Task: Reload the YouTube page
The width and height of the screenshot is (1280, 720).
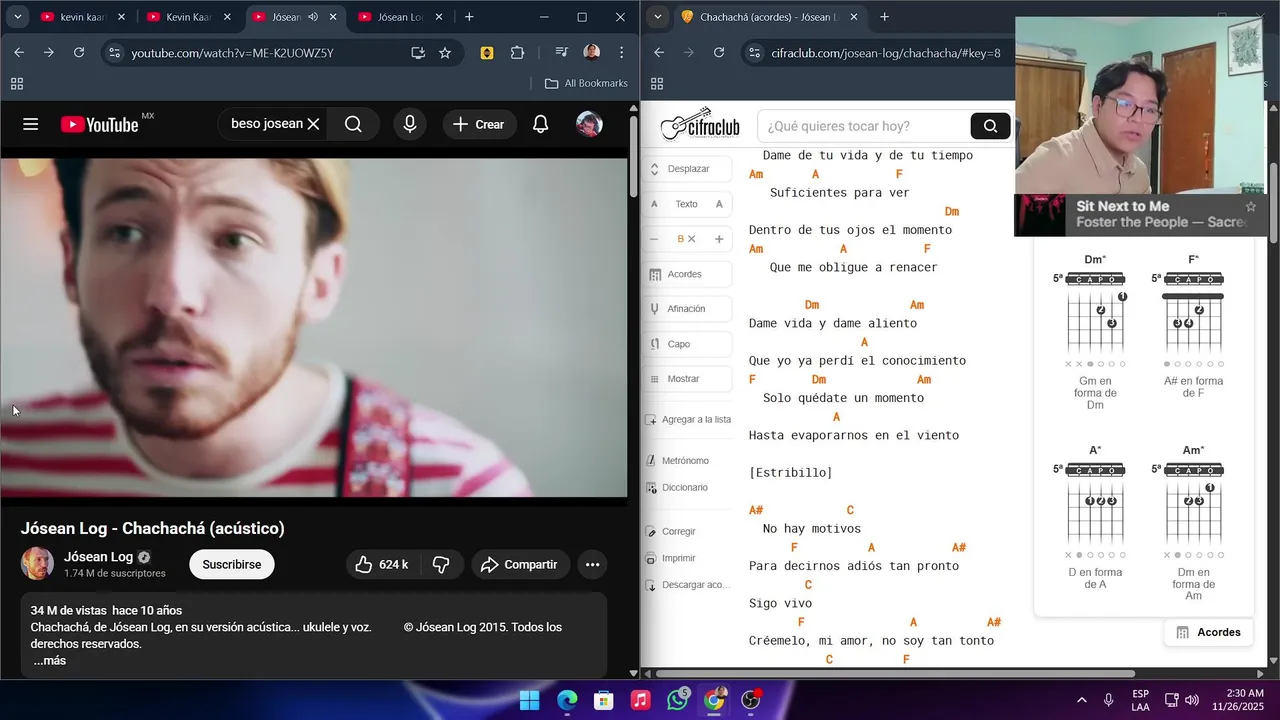Action: 79,53
